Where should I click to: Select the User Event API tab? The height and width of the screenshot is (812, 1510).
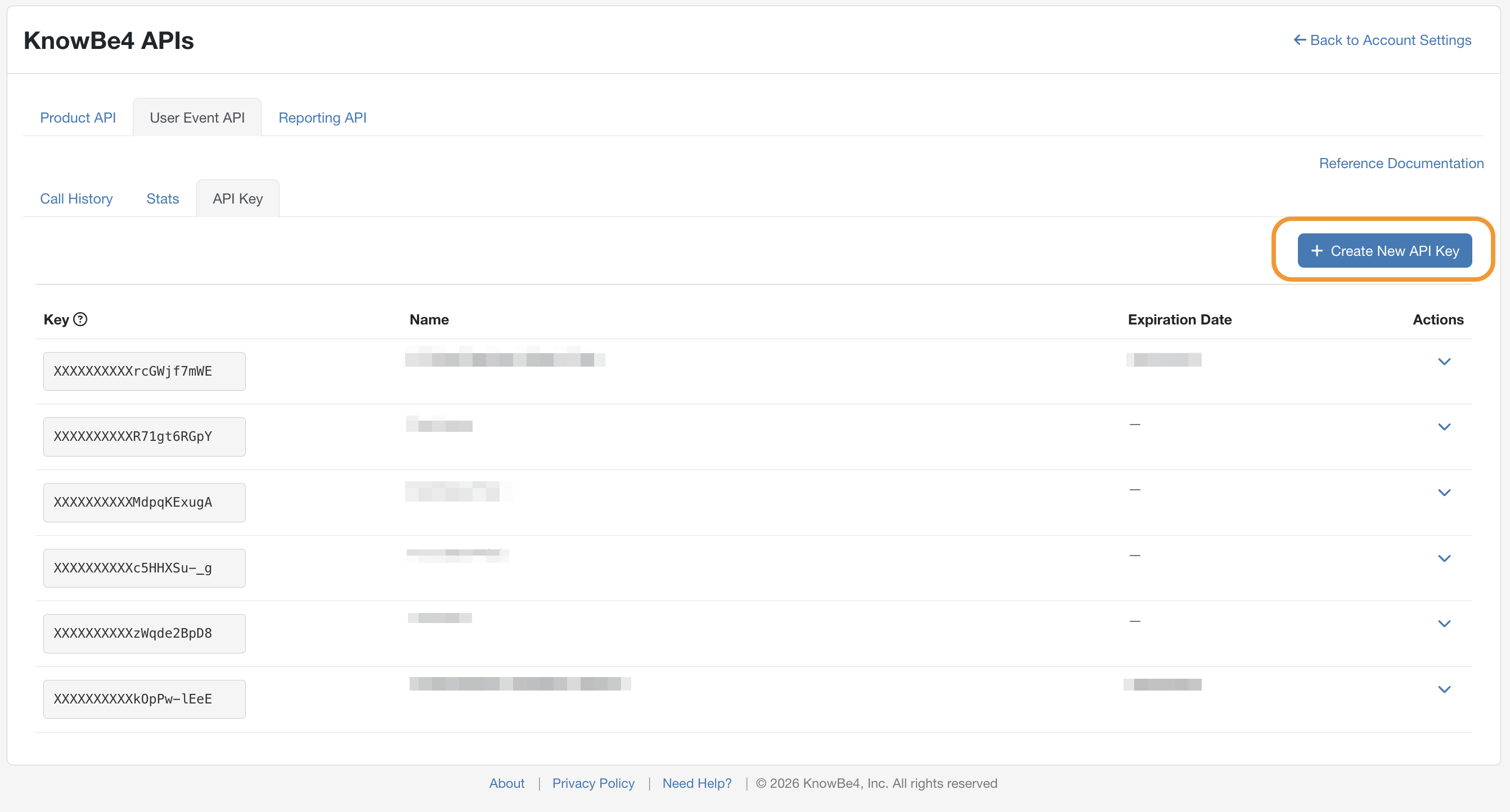tap(197, 118)
